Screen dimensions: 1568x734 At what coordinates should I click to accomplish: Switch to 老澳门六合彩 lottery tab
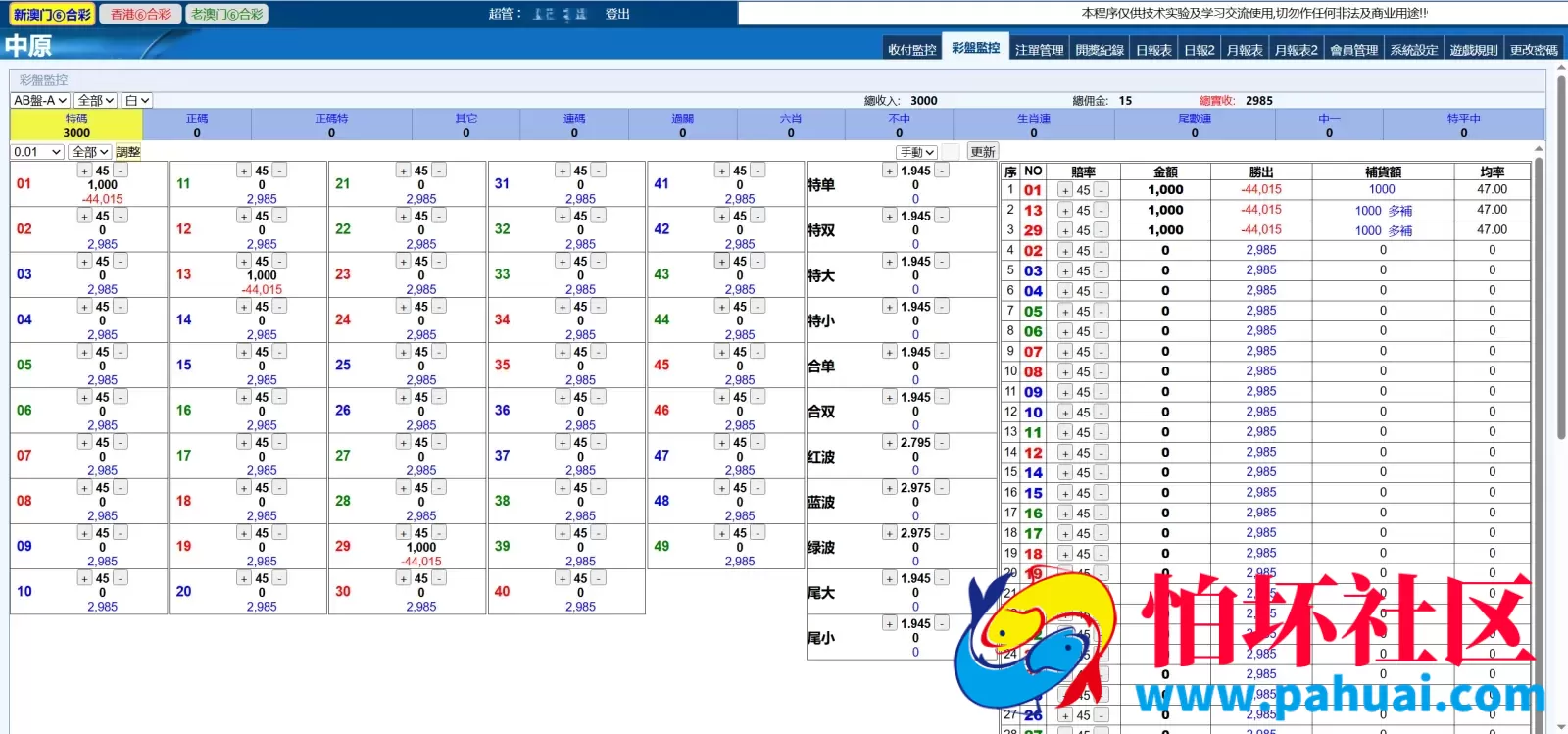click(226, 14)
